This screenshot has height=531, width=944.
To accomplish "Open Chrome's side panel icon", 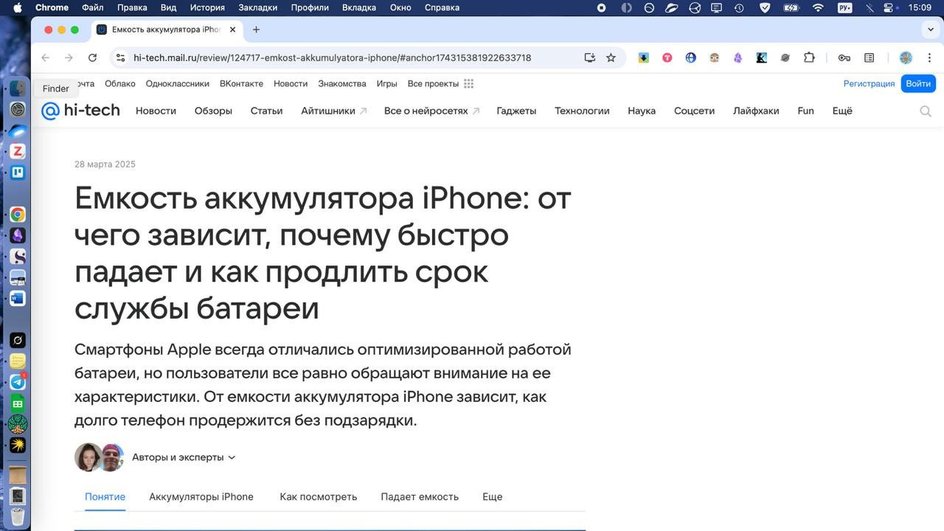I will click(869, 58).
